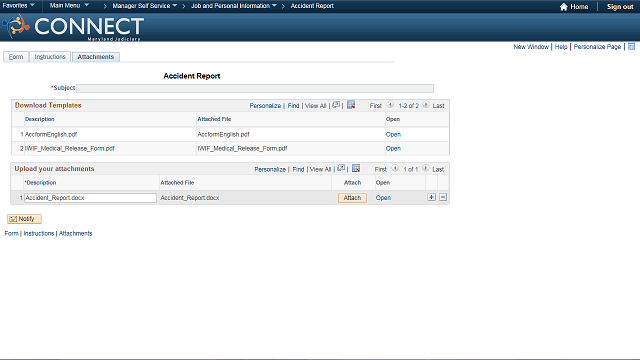The image size is (640, 360).
Task: Open zoom popup icon in Download Templates grid
Action: click(x=336, y=105)
